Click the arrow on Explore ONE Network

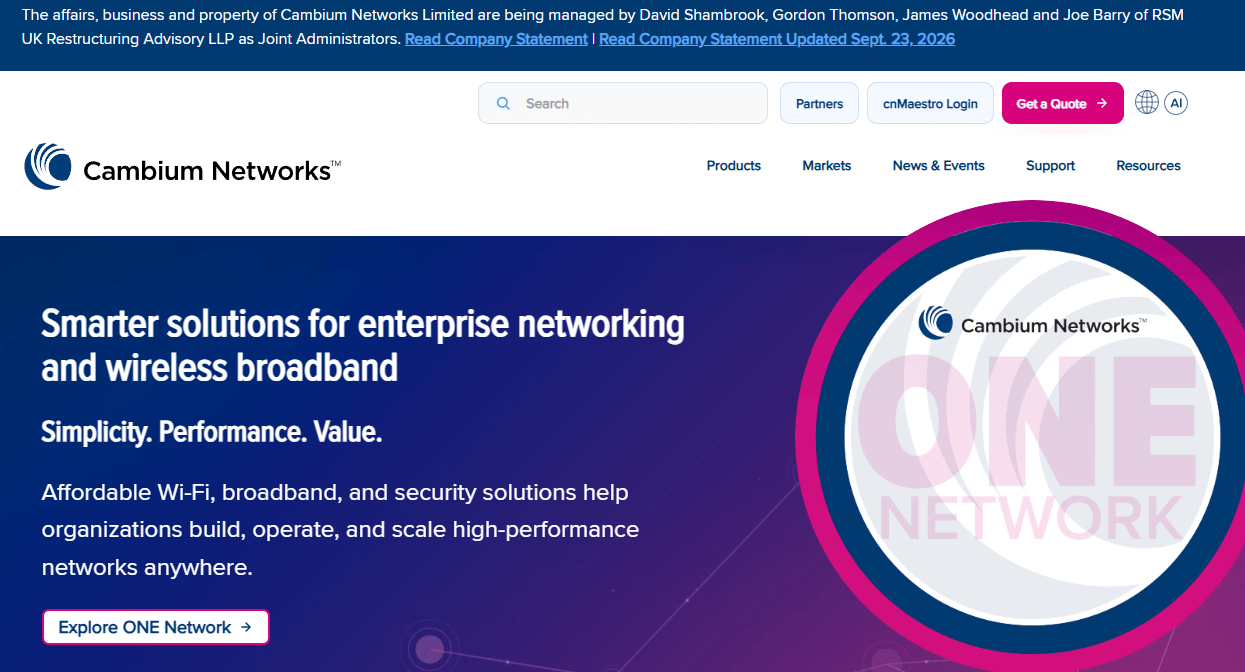point(246,627)
